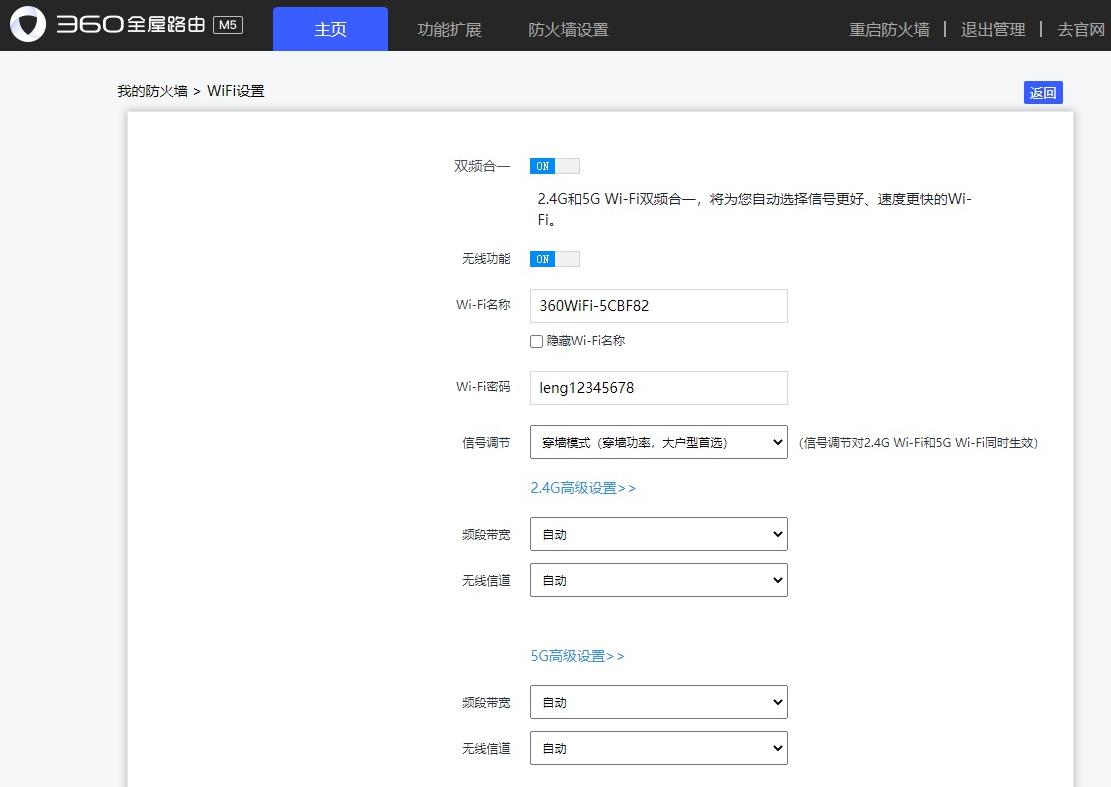Open the 5G 无线信道 channel dropdown

658,747
